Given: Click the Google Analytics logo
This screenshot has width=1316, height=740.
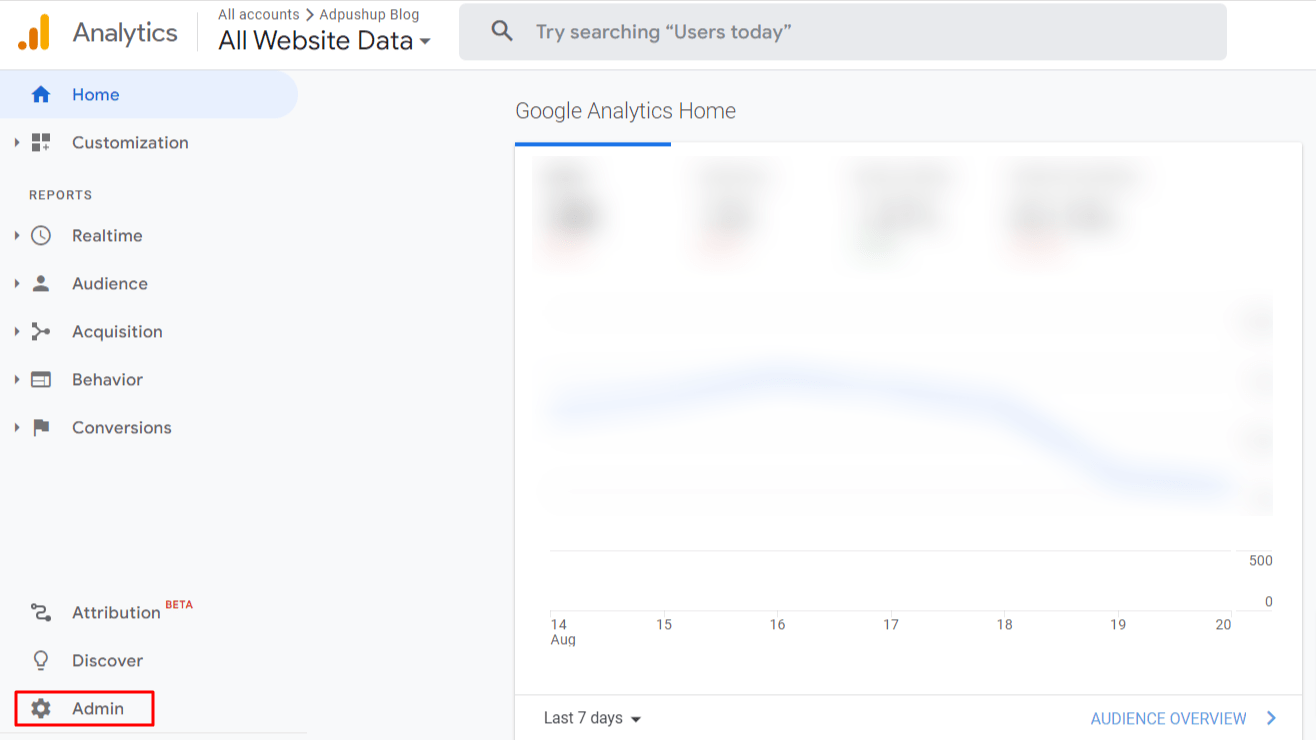Looking at the screenshot, I should coord(98,32).
